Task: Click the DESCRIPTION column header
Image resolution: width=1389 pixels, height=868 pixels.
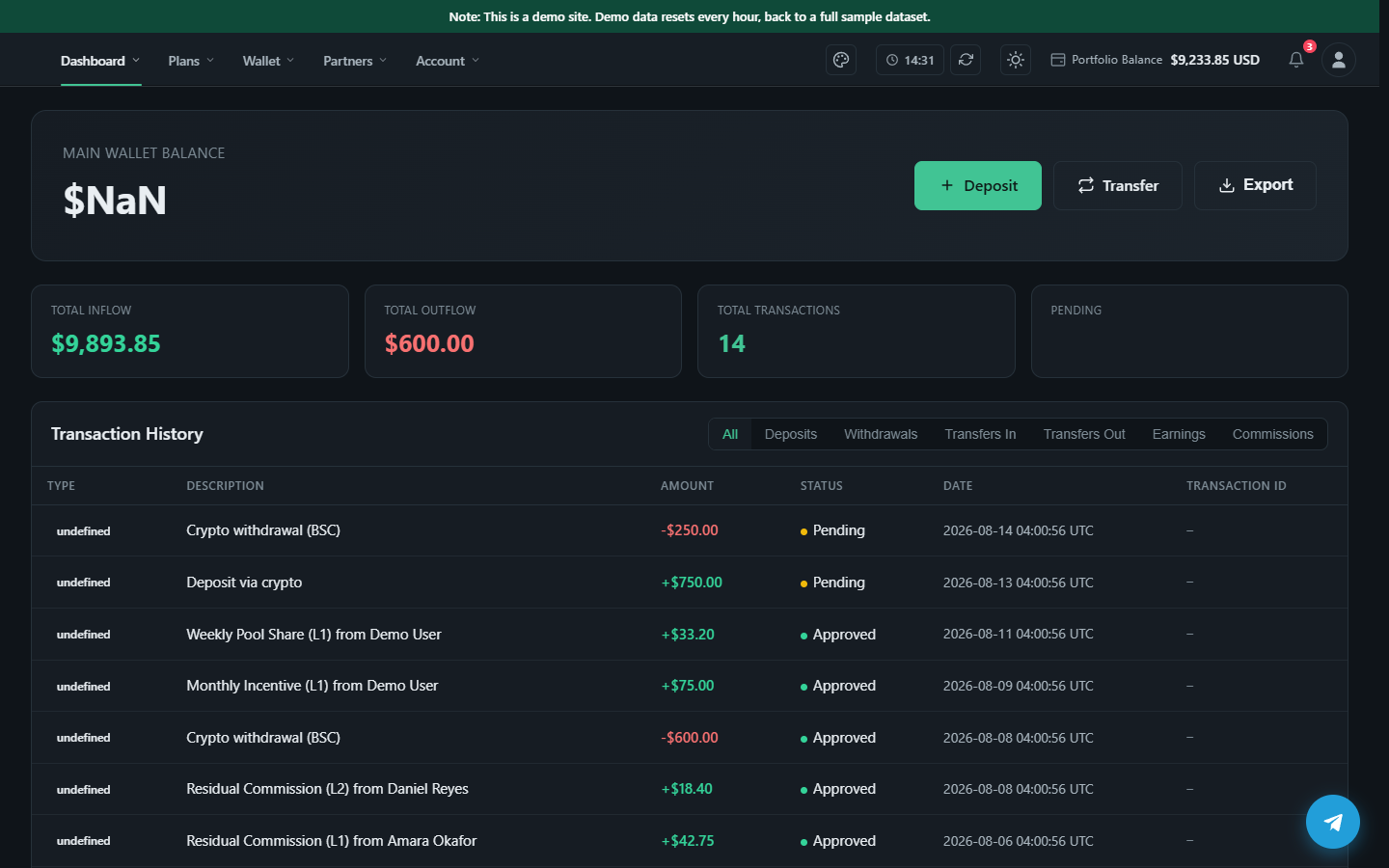Action: [x=225, y=486]
